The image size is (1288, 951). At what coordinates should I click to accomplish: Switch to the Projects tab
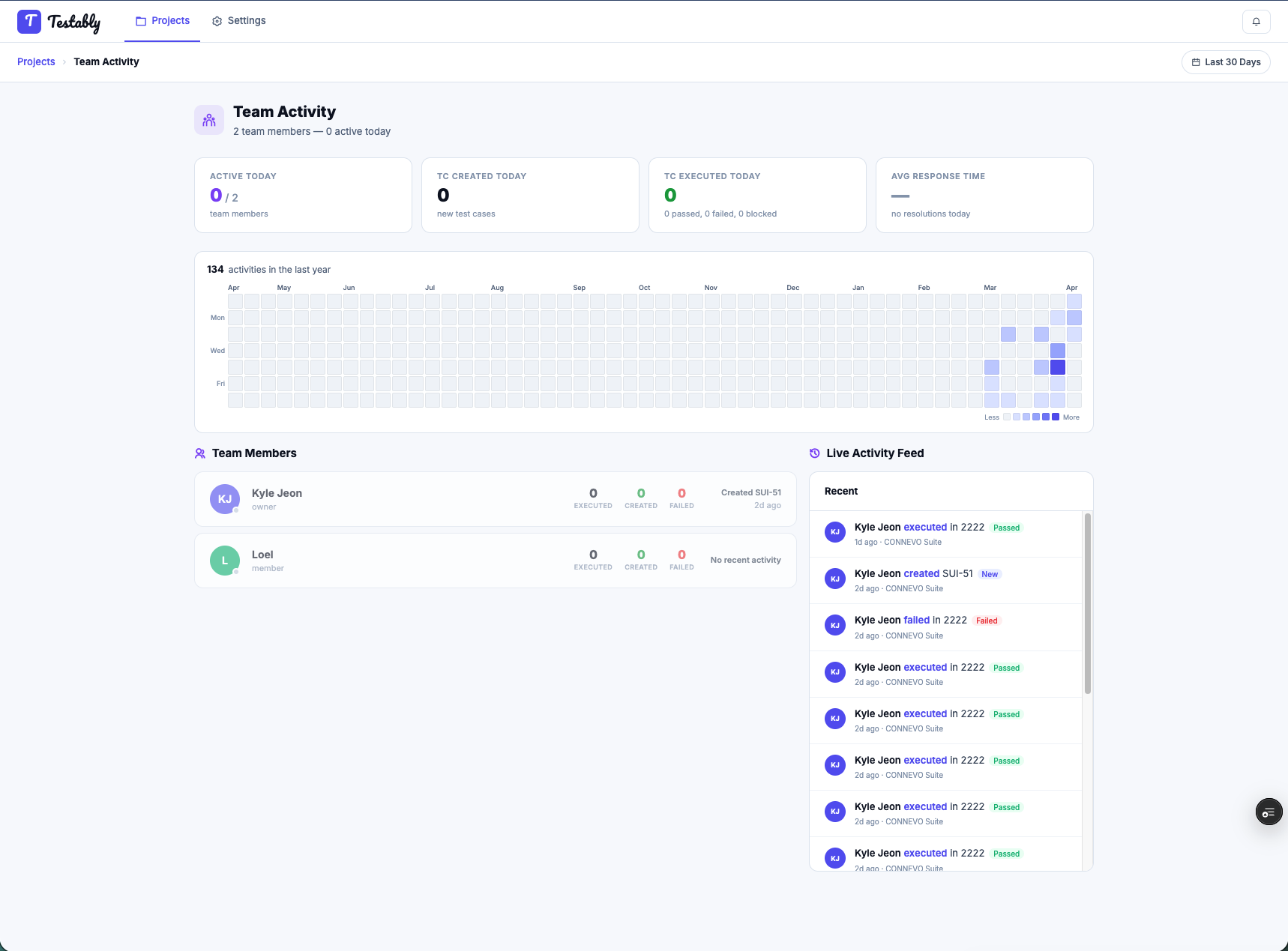click(x=163, y=21)
